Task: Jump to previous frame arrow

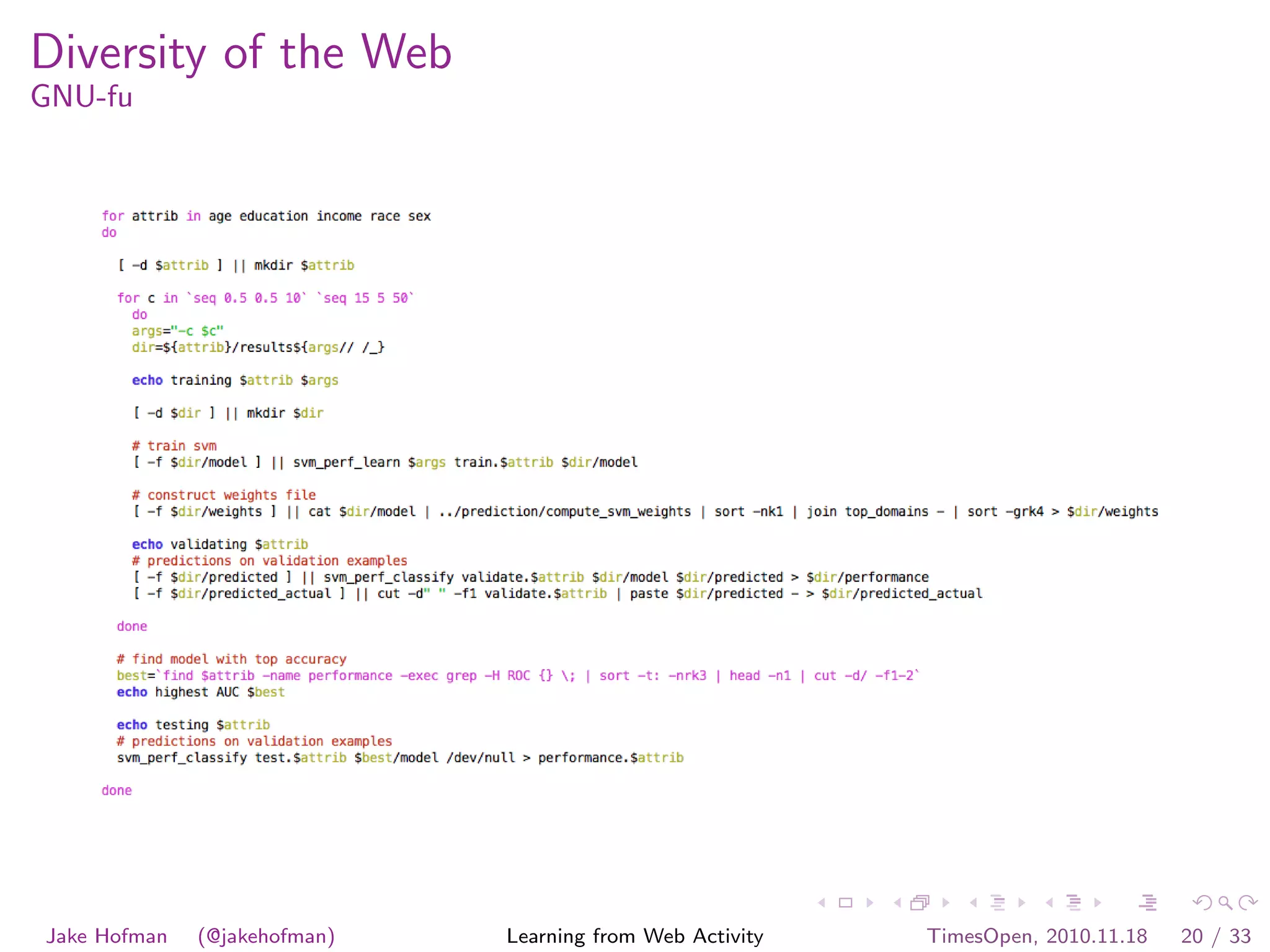Action: click(x=897, y=902)
